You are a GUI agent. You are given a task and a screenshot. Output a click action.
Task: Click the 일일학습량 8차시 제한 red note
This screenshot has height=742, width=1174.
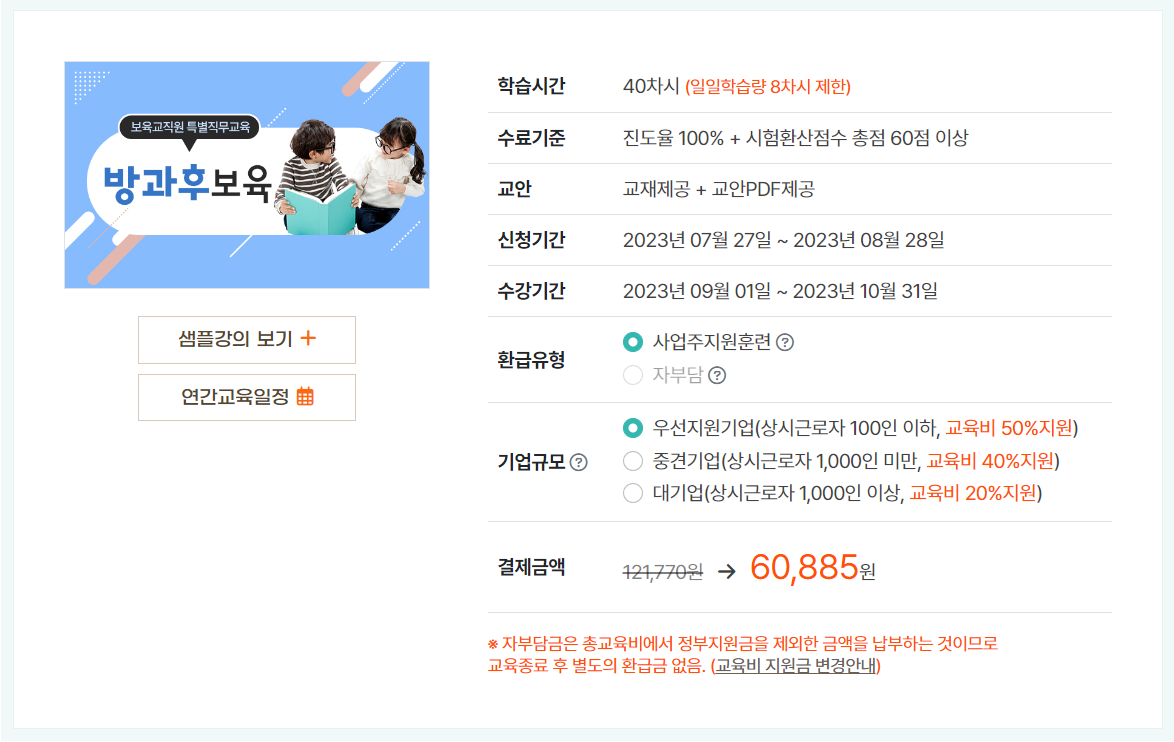[x=768, y=87]
